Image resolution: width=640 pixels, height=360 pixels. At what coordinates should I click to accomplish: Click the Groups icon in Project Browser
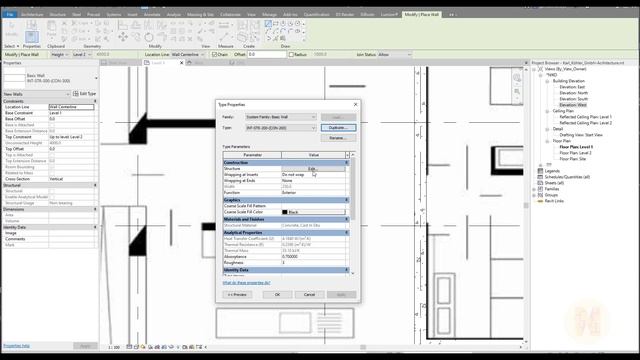[x=540, y=195]
